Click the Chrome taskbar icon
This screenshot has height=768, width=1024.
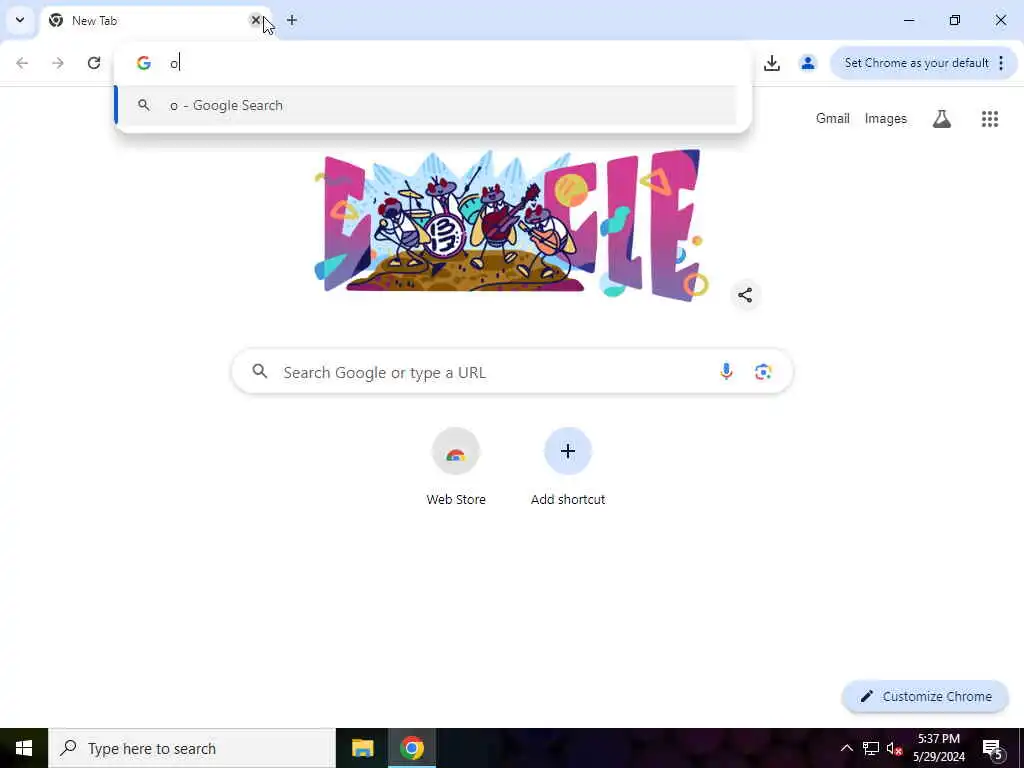coord(411,748)
